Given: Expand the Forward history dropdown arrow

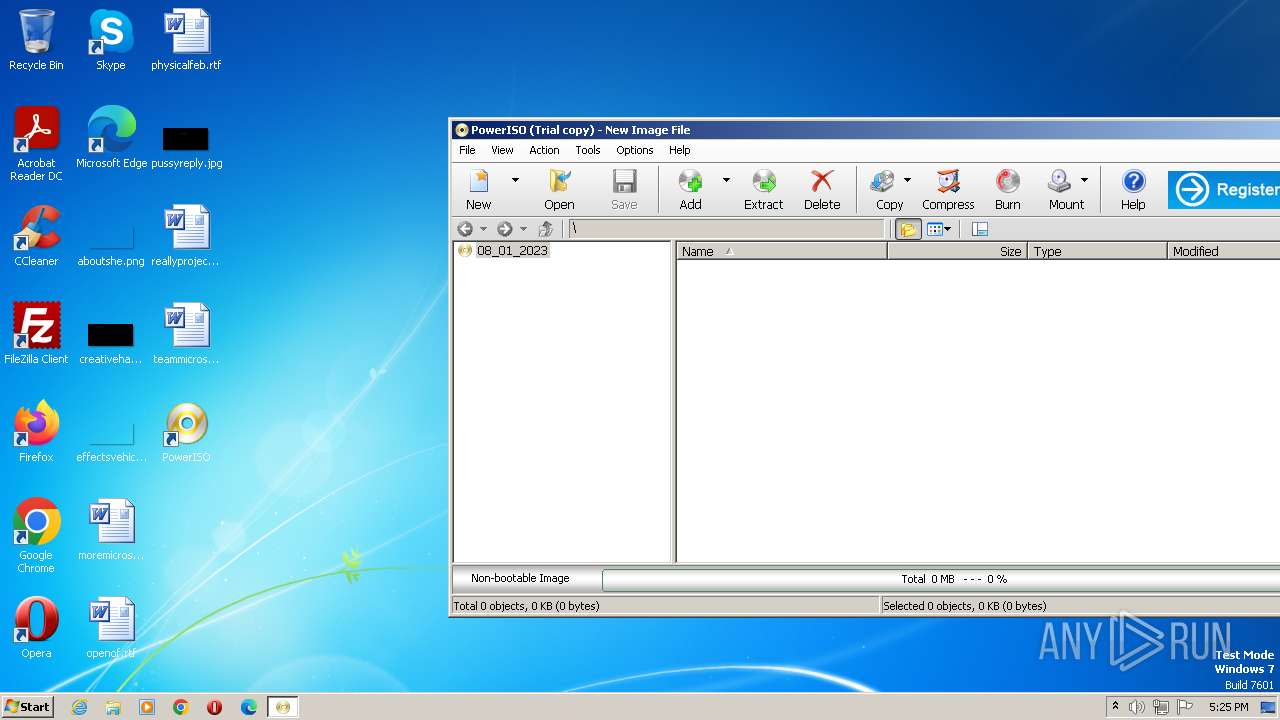Looking at the screenshot, I should pos(523,229).
